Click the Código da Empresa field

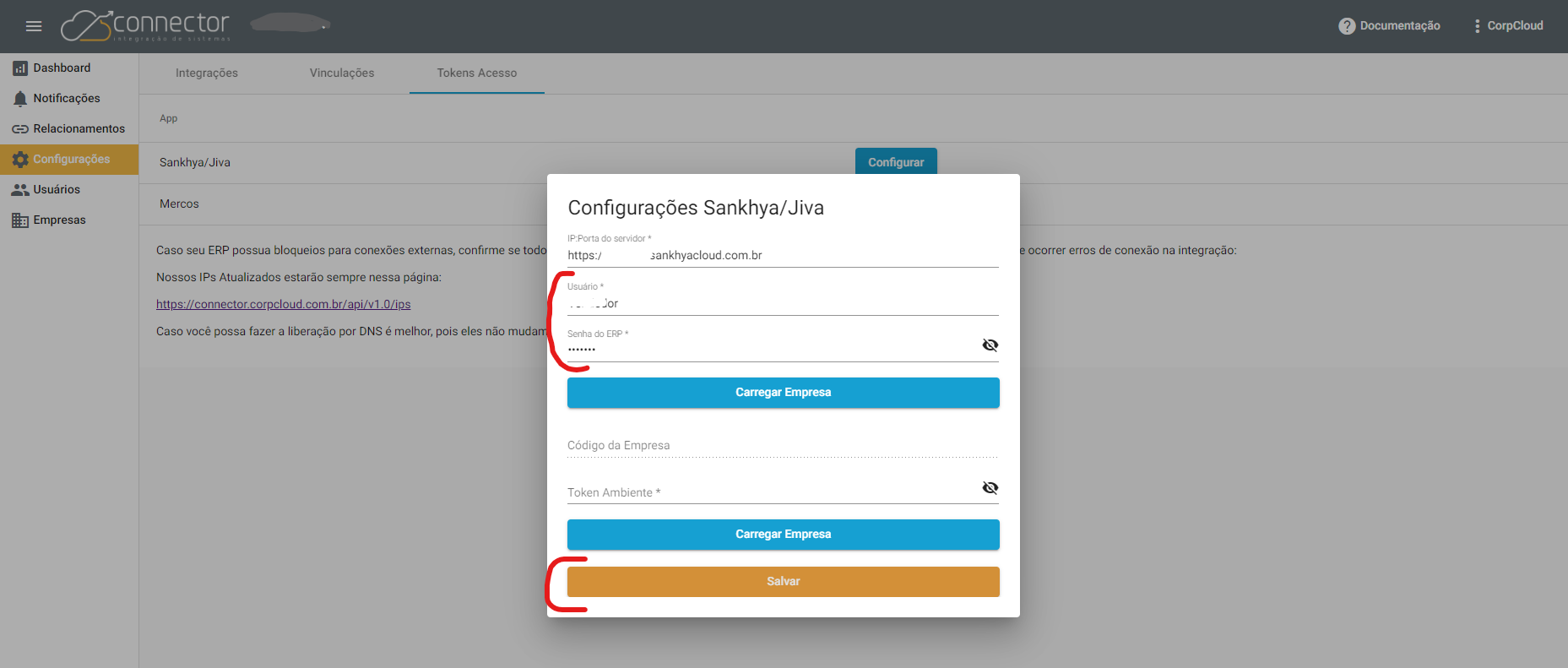coord(783,445)
